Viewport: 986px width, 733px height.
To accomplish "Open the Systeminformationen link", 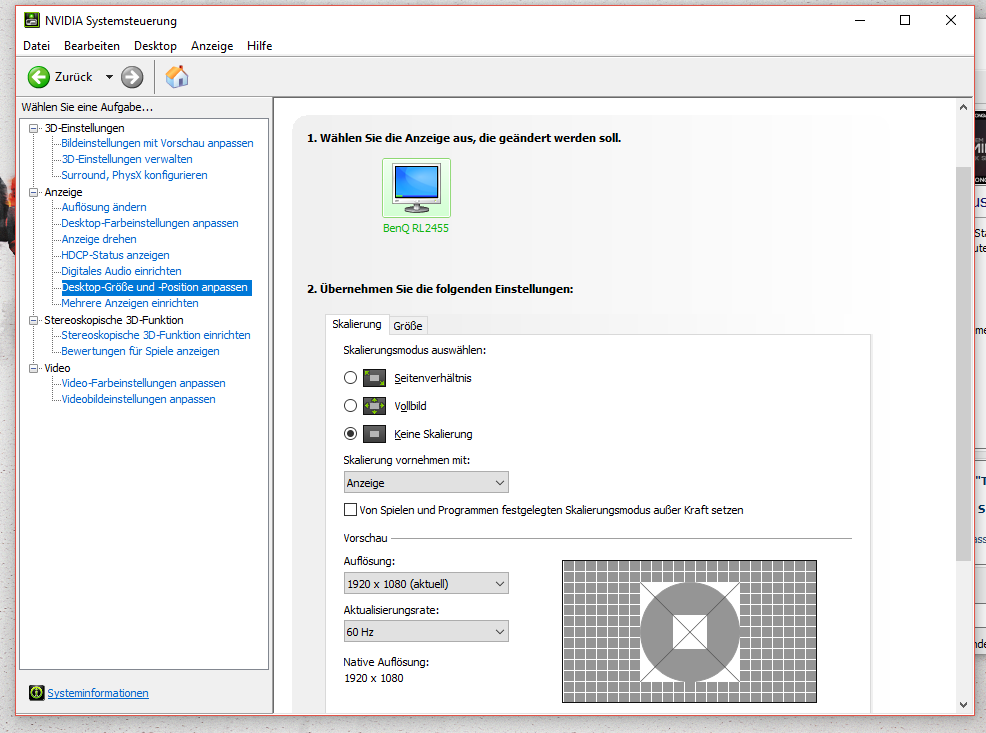I will coord(98,693).
